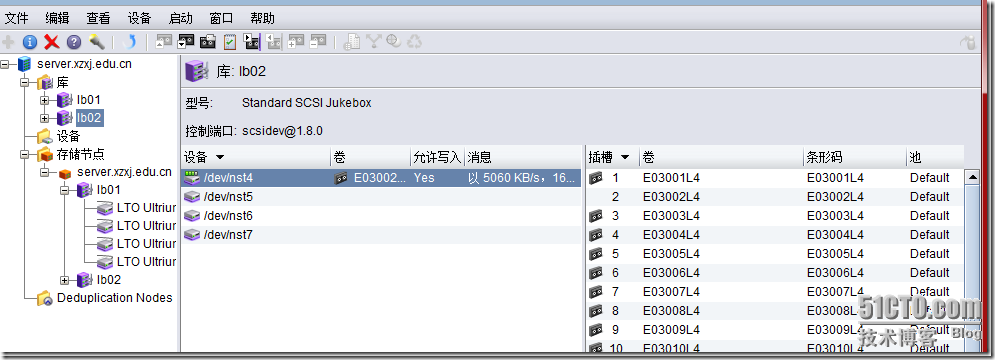Collapse the 存储节点 tree node

point(25,154)
